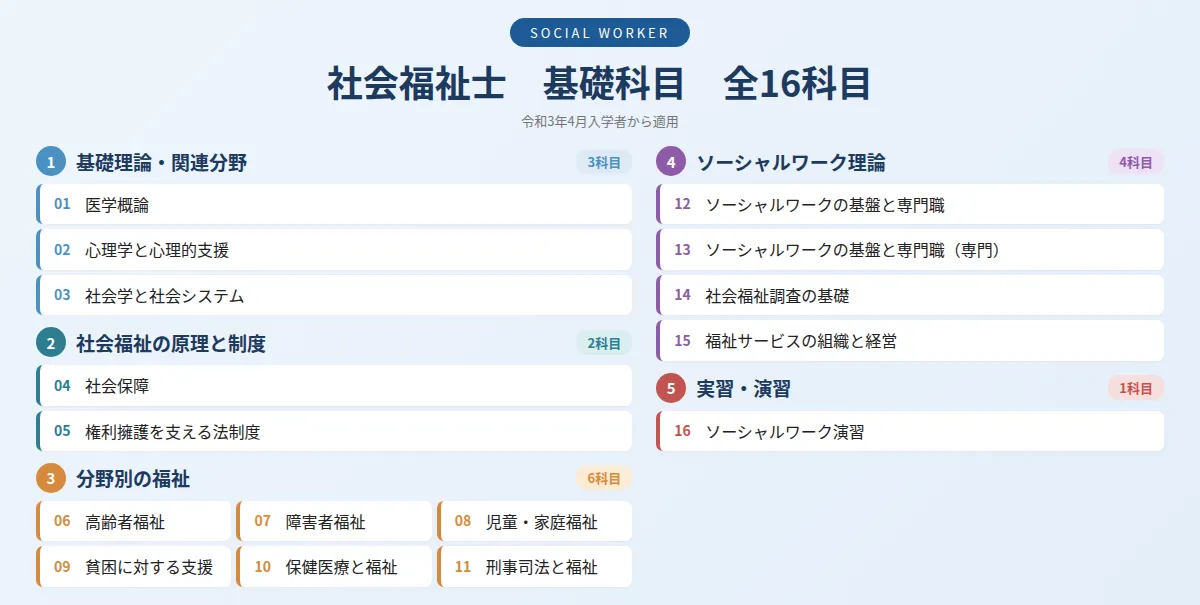Click the subtitle 令和3年4月入学者から適用

point(600,122)
